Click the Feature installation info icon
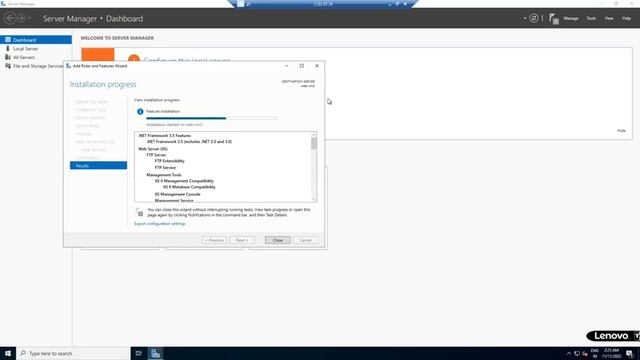The image size is (640, 360). tap(140, 111)
